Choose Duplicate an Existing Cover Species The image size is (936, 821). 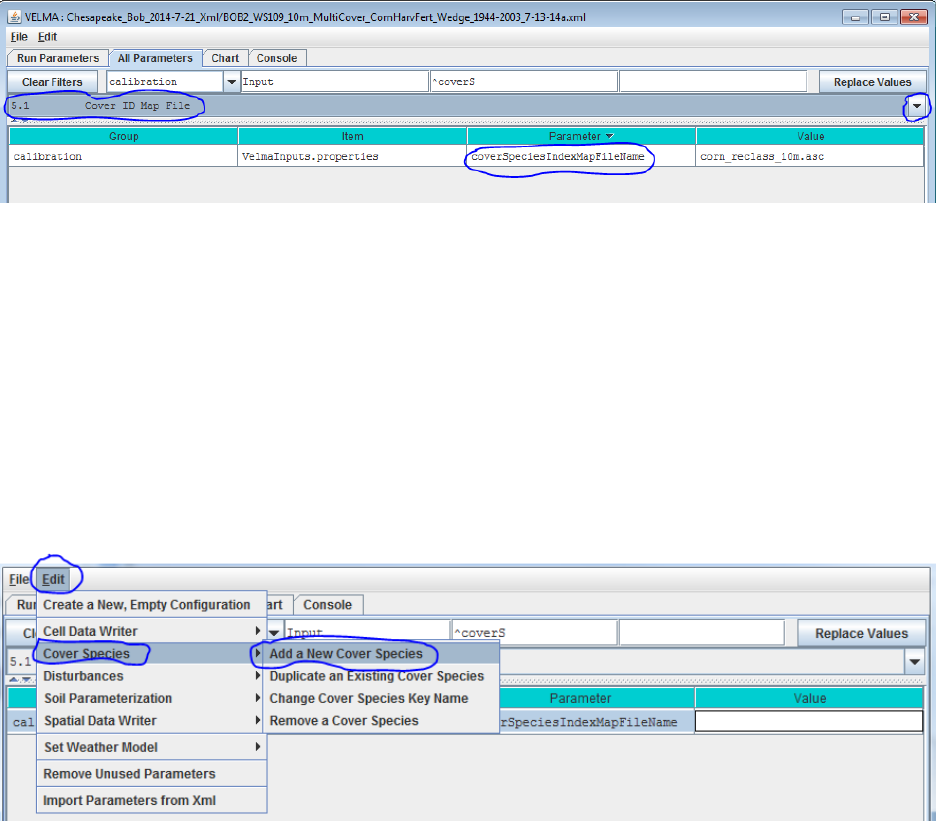(x=380, y=676)
